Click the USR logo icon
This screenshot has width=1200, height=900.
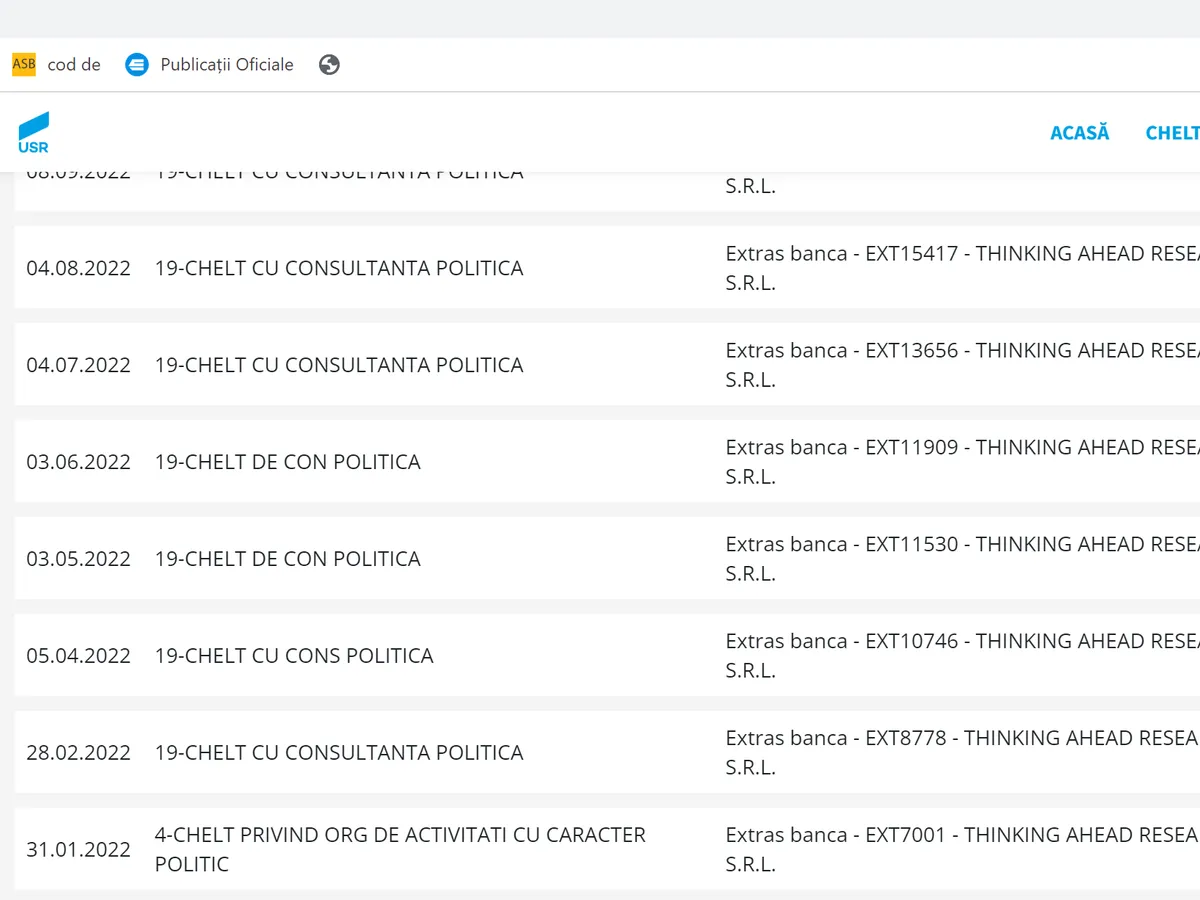click(33, 132)
